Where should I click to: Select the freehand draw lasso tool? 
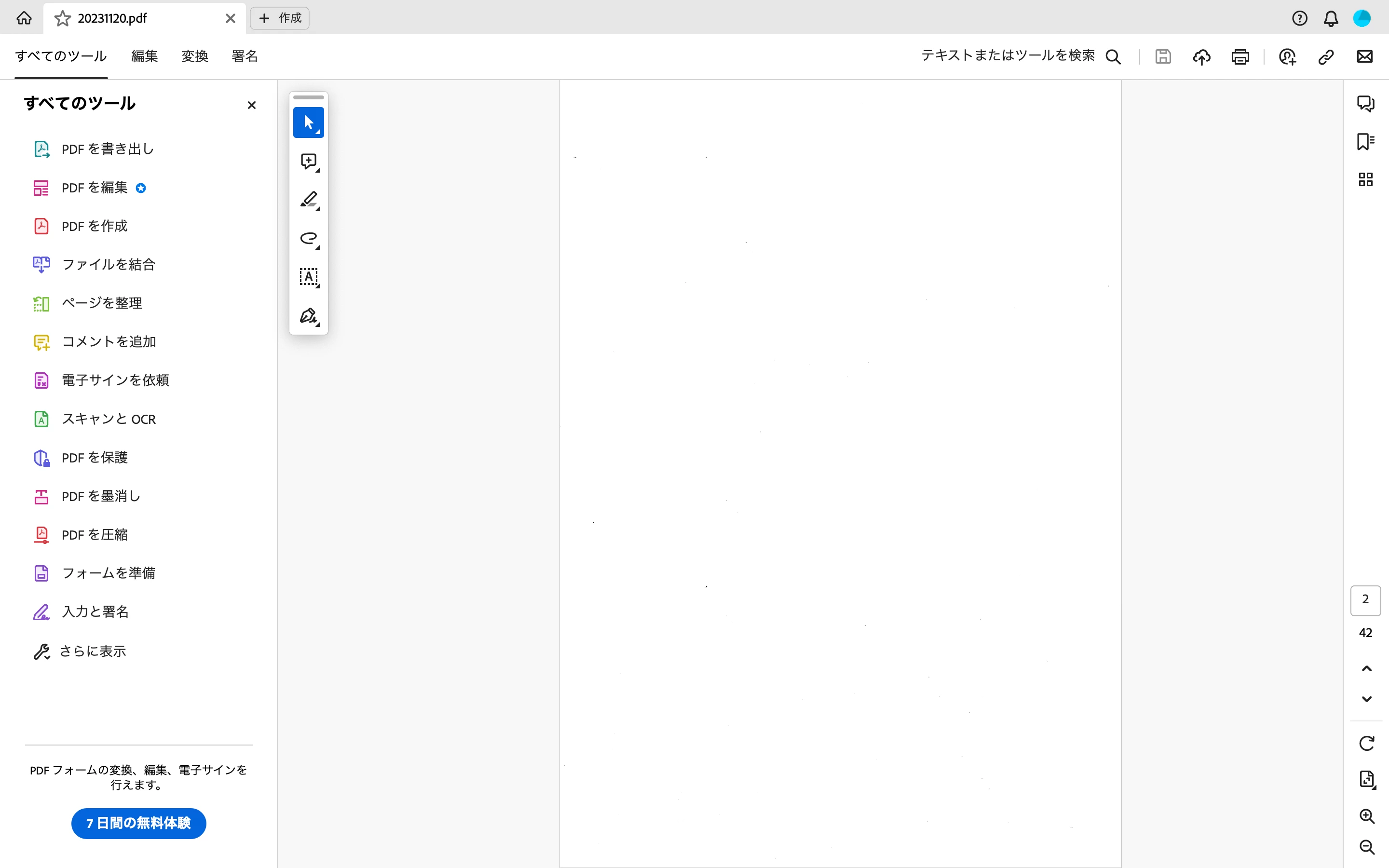pyautogui.click(x=308, y=238)
